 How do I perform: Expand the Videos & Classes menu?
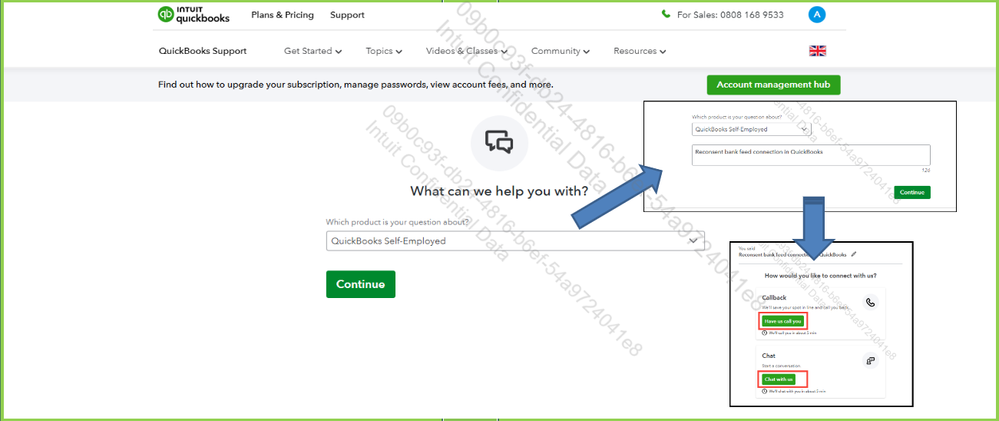pyautogui.click(x=467, y=51)
